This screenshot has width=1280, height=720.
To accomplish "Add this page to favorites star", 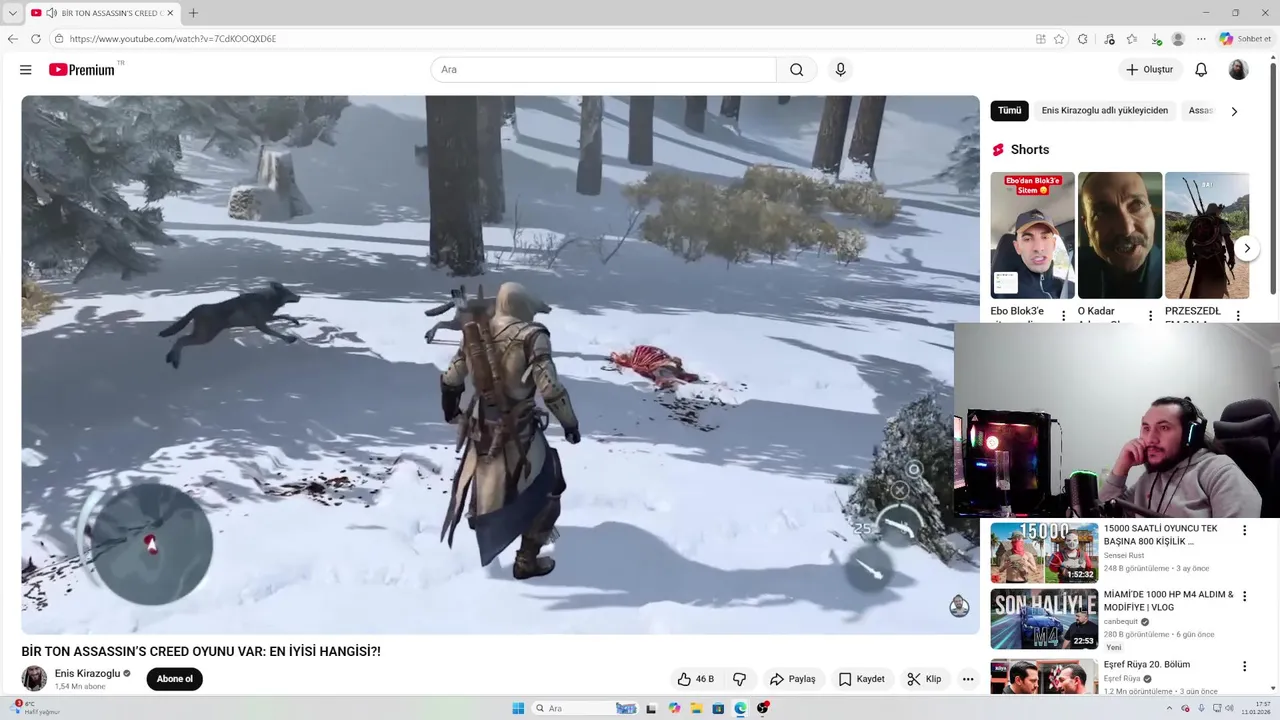I will tap(1059, 39).
